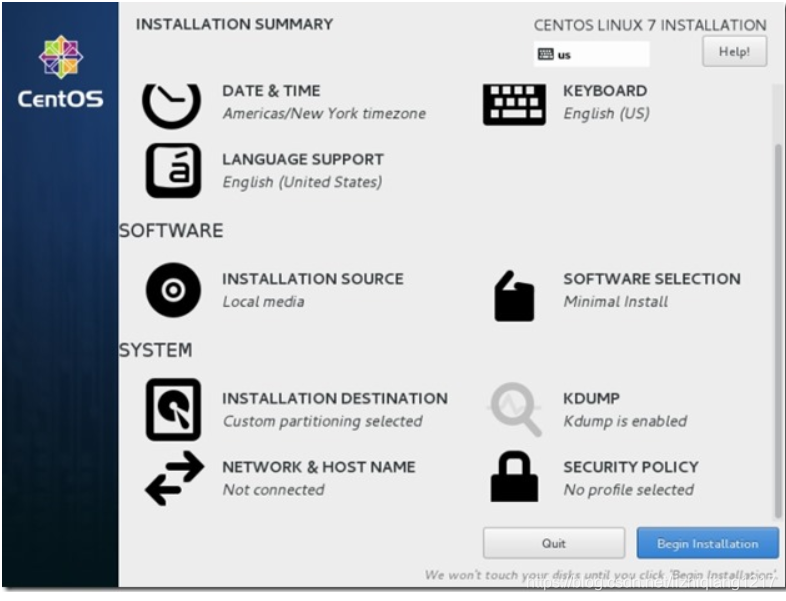Viewport: 786px width, 601px height.
Task: Open the Software Selection package icon
Action: click(514, 296)
